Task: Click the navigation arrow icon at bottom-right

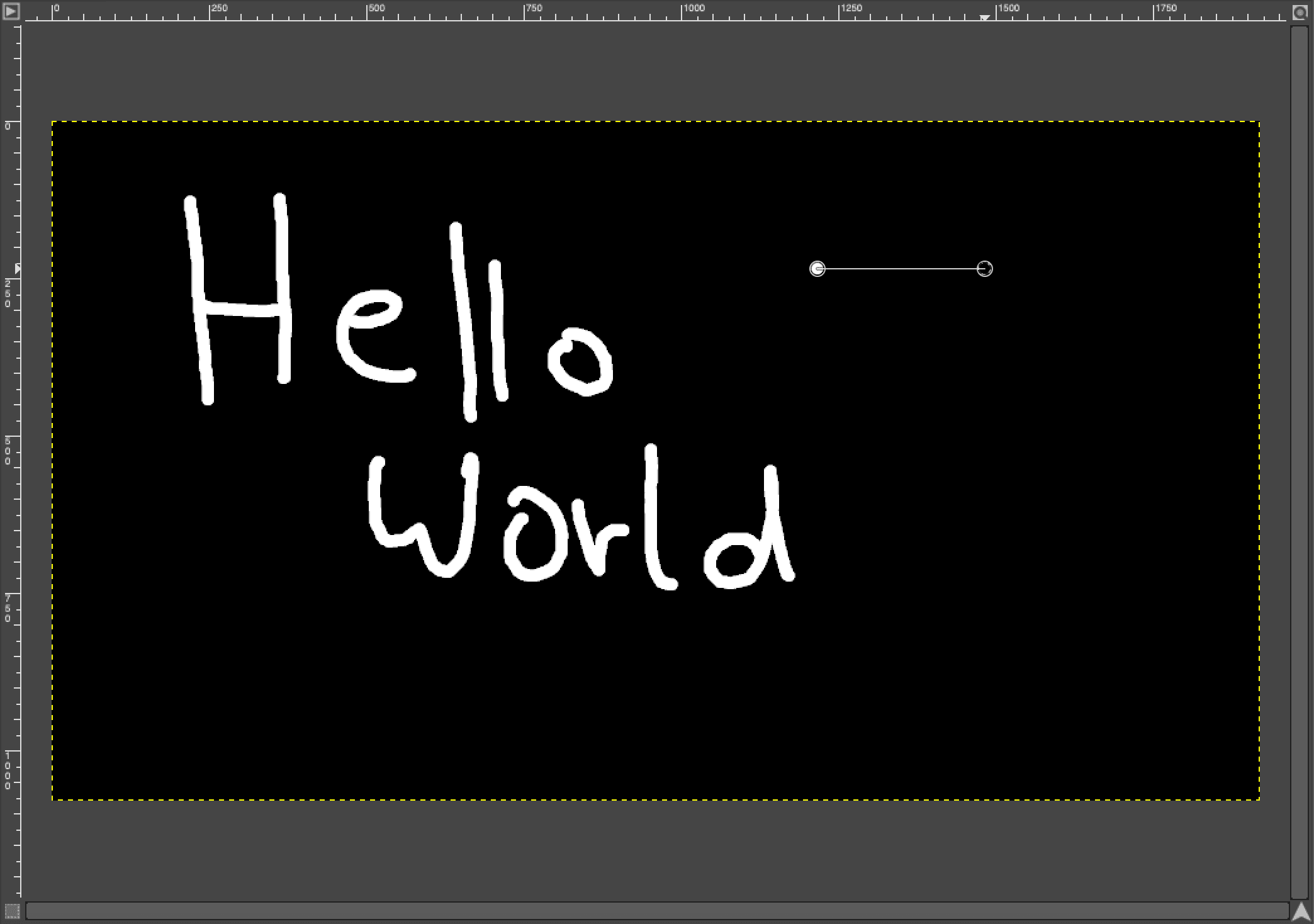Action: tap(1300, 911)
